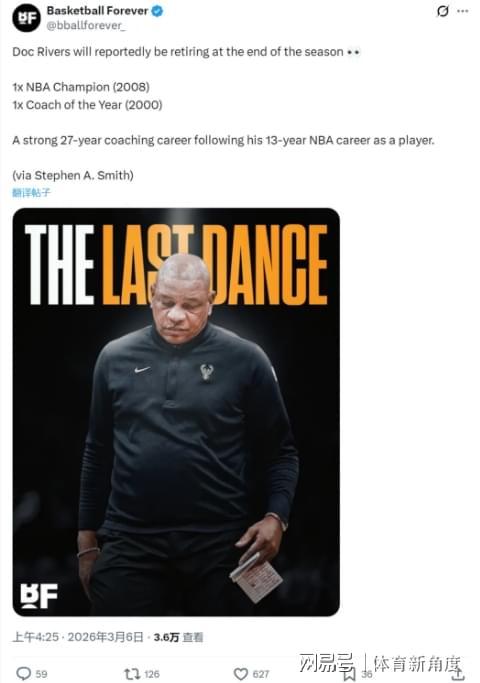Like the post with the heart icon
Image resolution: width=480 pixels, height=683 pixels.
click(x=241, y=674)
